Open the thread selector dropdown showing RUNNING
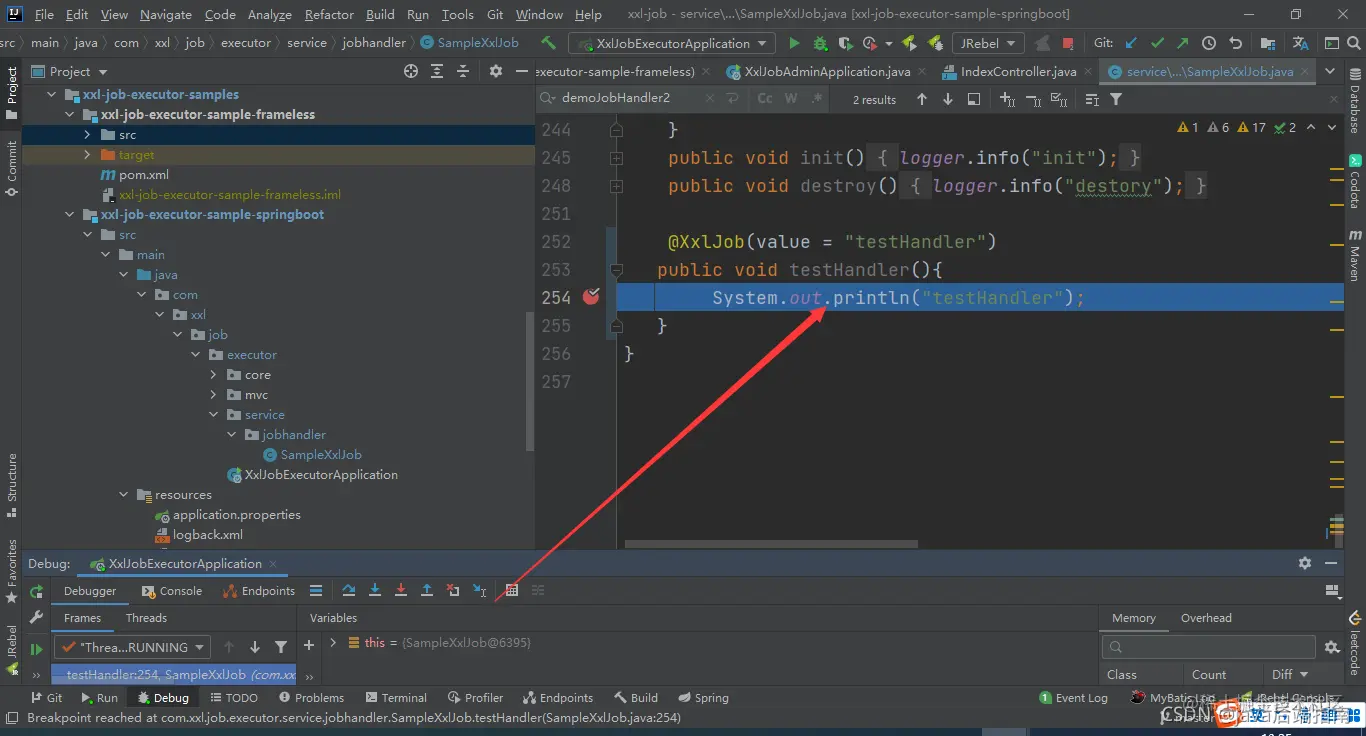Viewport: 1366px width, 736px height. [131, 647]
